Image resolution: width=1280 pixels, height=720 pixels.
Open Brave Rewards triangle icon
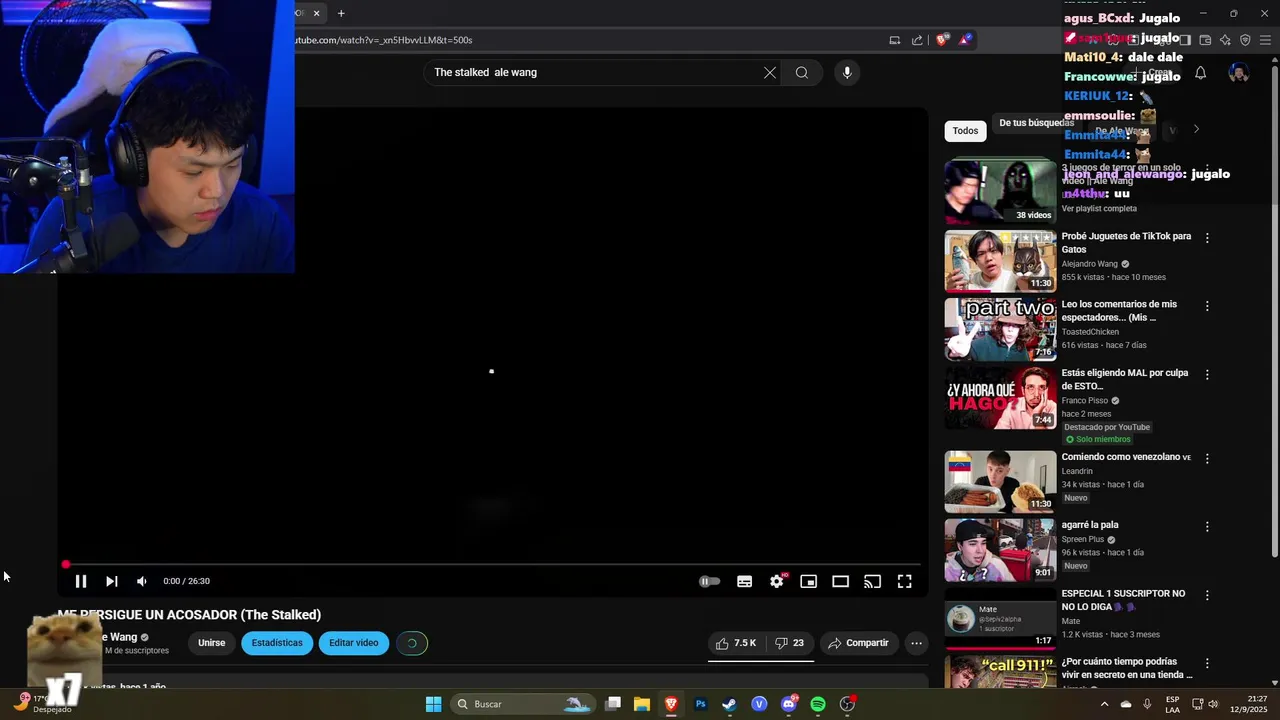(965, 40)
